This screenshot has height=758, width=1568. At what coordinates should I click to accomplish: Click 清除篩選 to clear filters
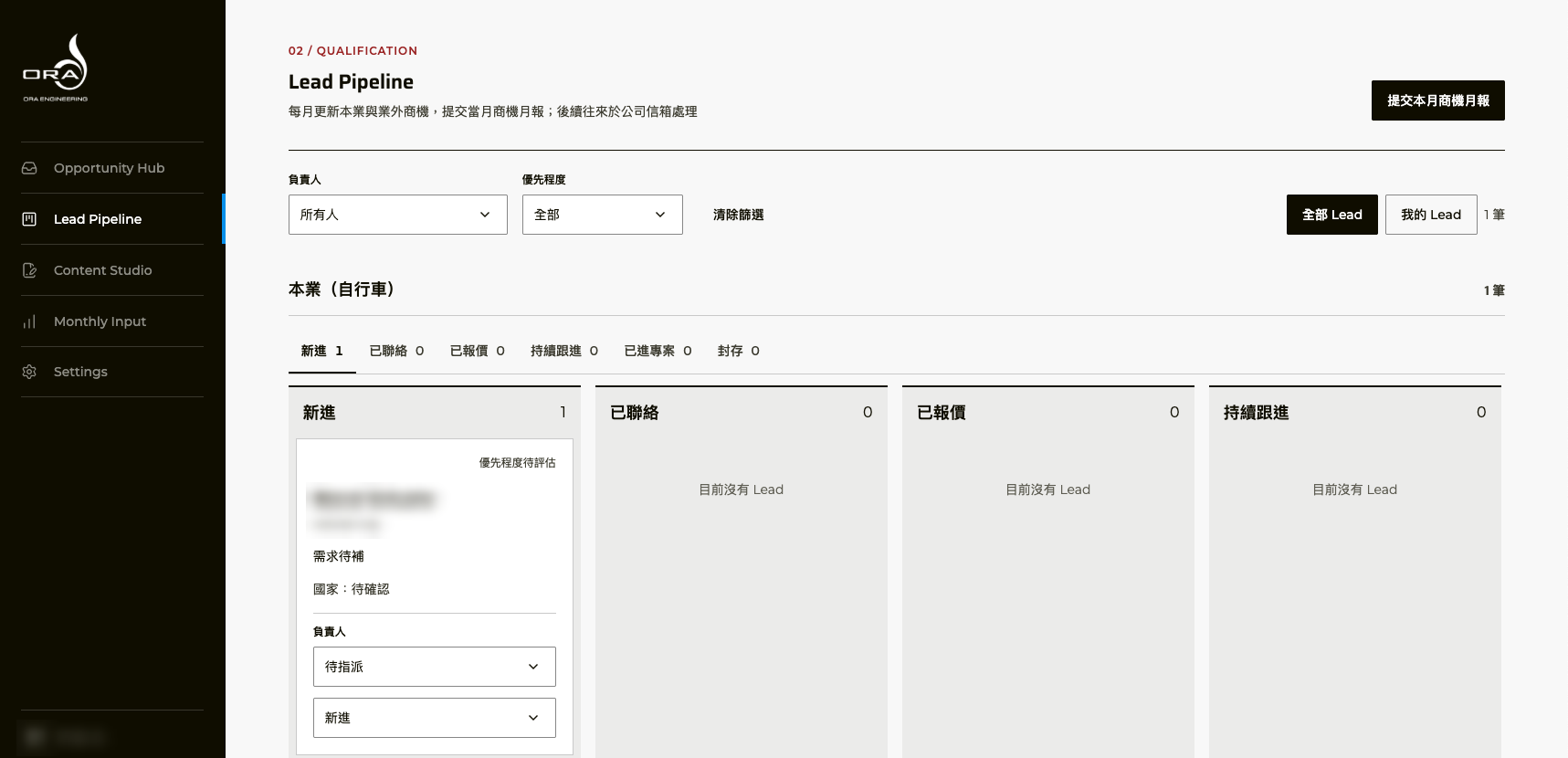pyautogui.click(x=738, y=215)
